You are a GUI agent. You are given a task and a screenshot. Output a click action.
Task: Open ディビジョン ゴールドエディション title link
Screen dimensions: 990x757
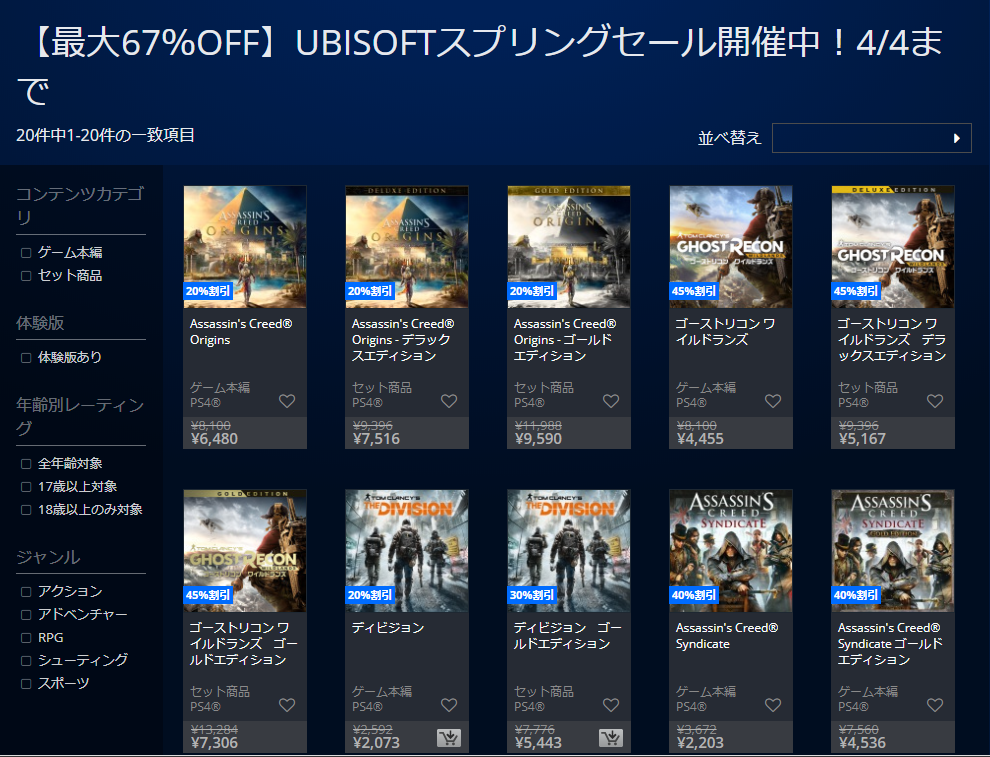pyautogui.click(x=567, y=635)
